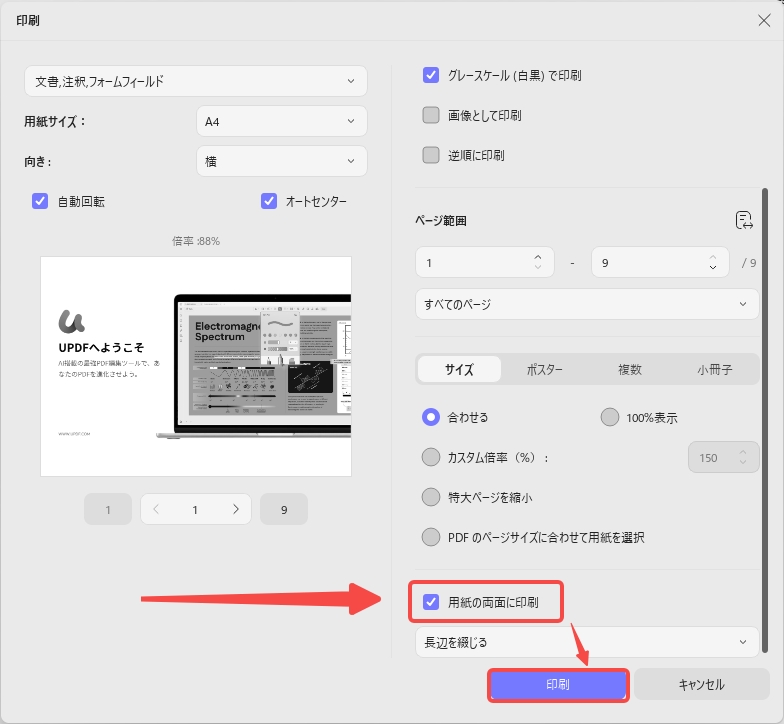784x724 pixels.
Task: Jump to first page button 1
Action: [108, 509]
